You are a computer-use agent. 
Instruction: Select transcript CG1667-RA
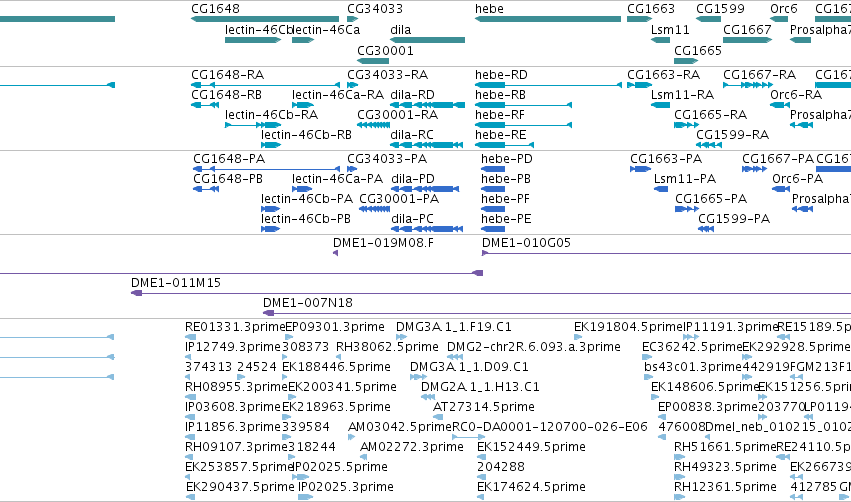tap(759, 75)
